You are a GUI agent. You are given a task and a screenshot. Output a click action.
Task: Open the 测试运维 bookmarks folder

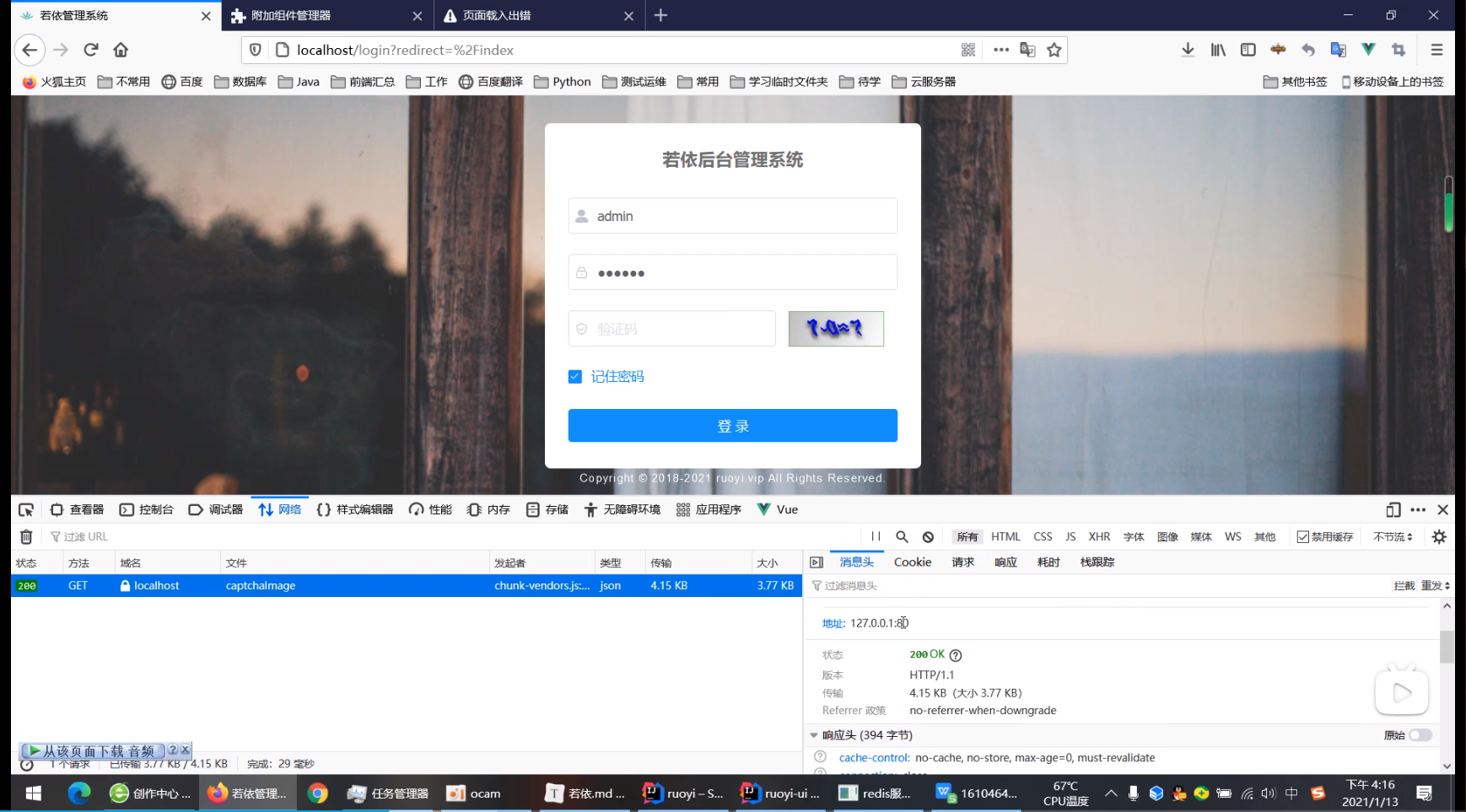tap(634, 82)
